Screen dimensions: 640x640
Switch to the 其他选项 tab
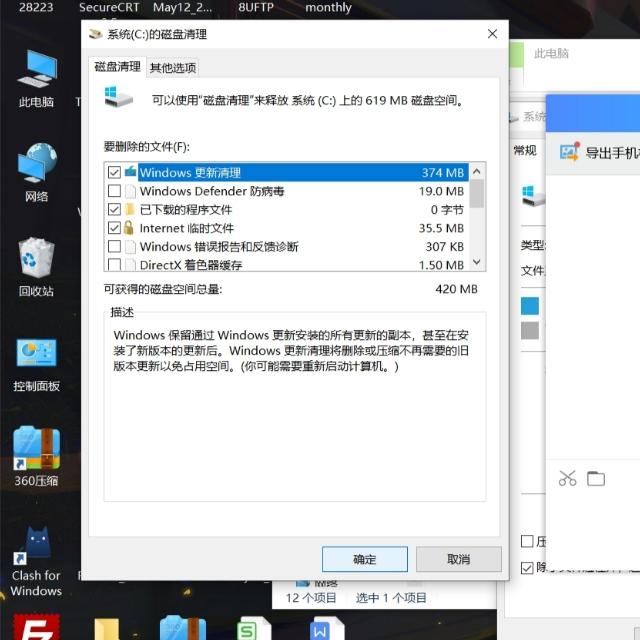pos(173,68)
